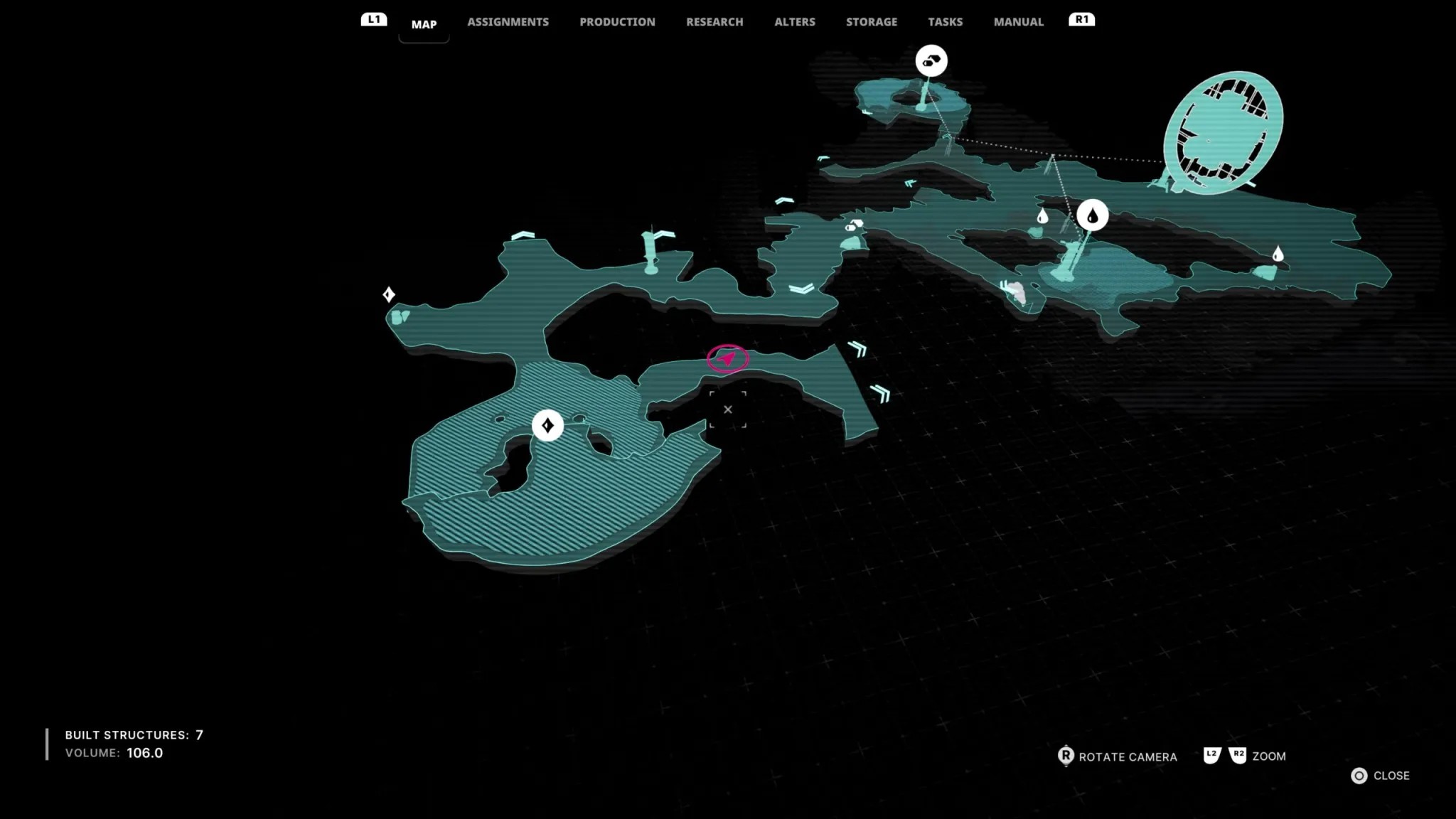Select the large diamond marker on striped area
The image size is (1456, 819).
coord(547,425)
